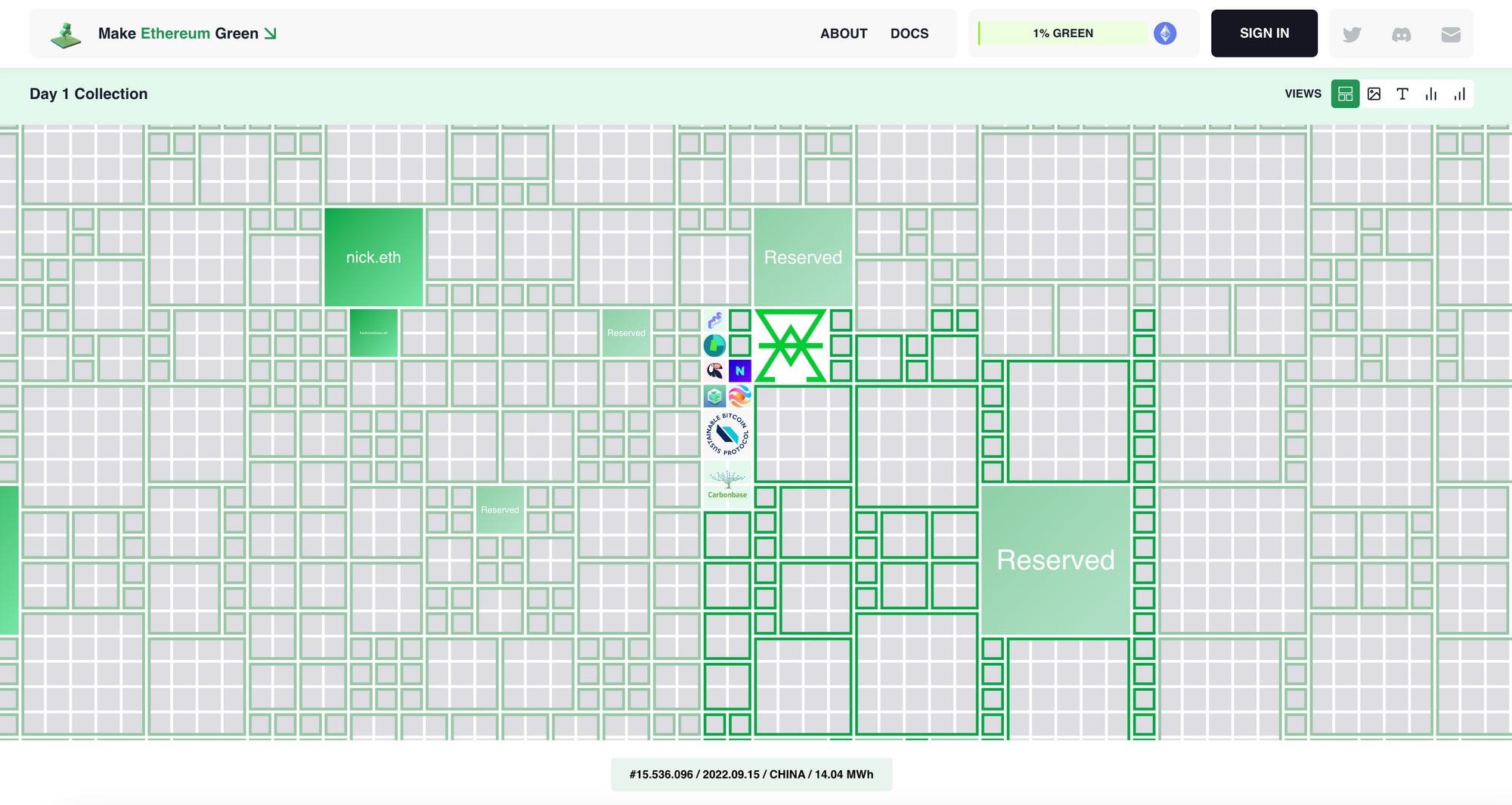Image resolution: width=1512 pixels, height=805 pixels.
Task: Open the DOCS page
Action: pyautogui.click(x=909, y=33)
